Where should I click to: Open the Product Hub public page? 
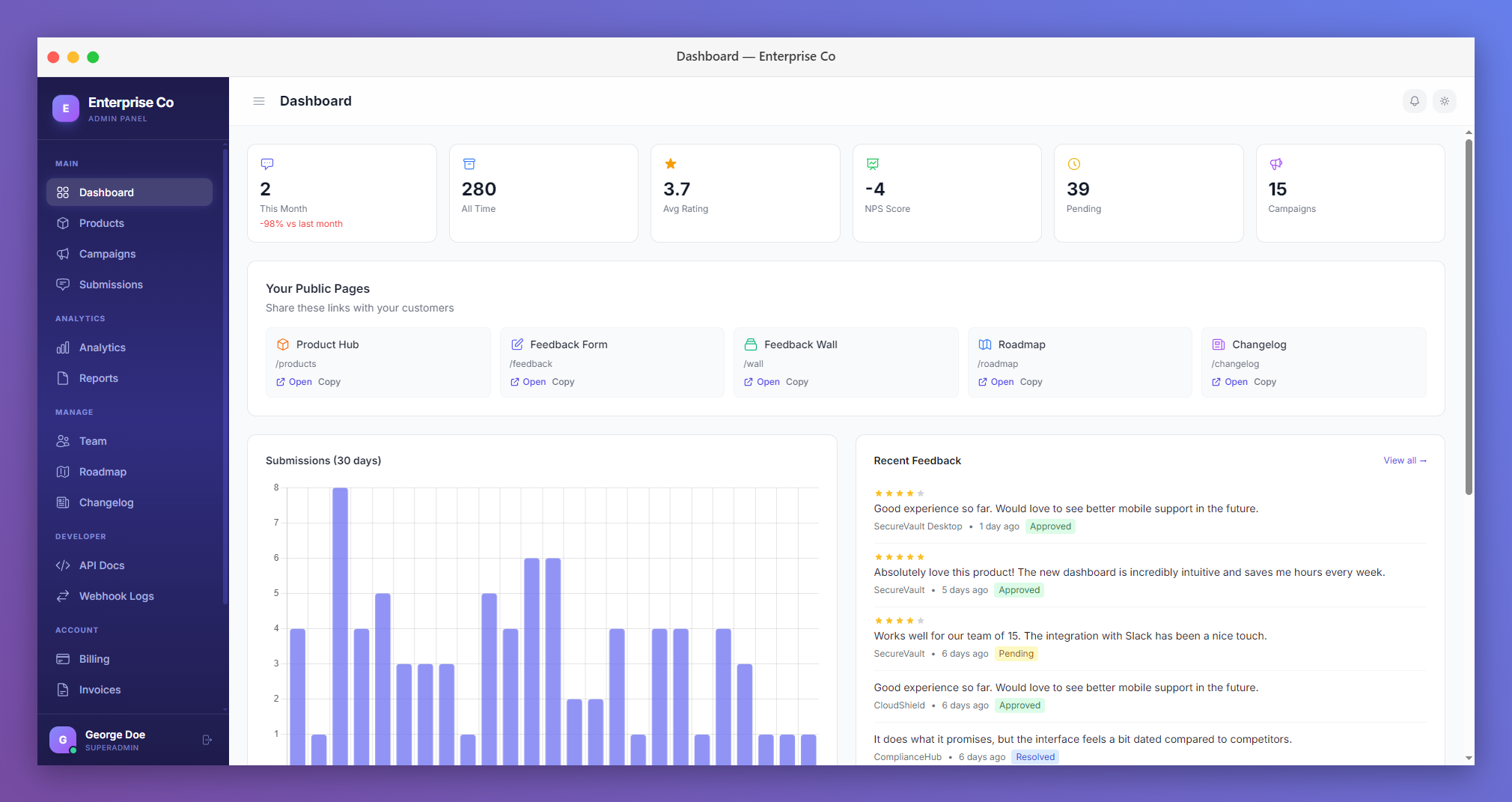click(x=299, y=382)
